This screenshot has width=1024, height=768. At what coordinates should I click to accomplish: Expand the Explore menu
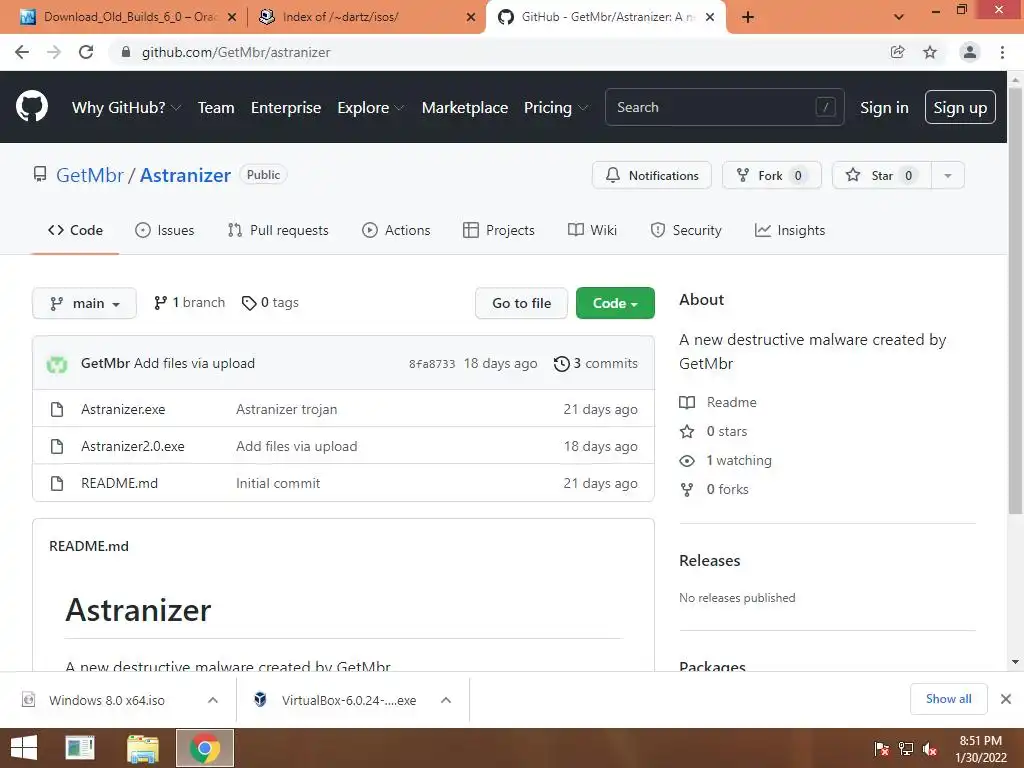pyautogui.click(x=370, y=108)
